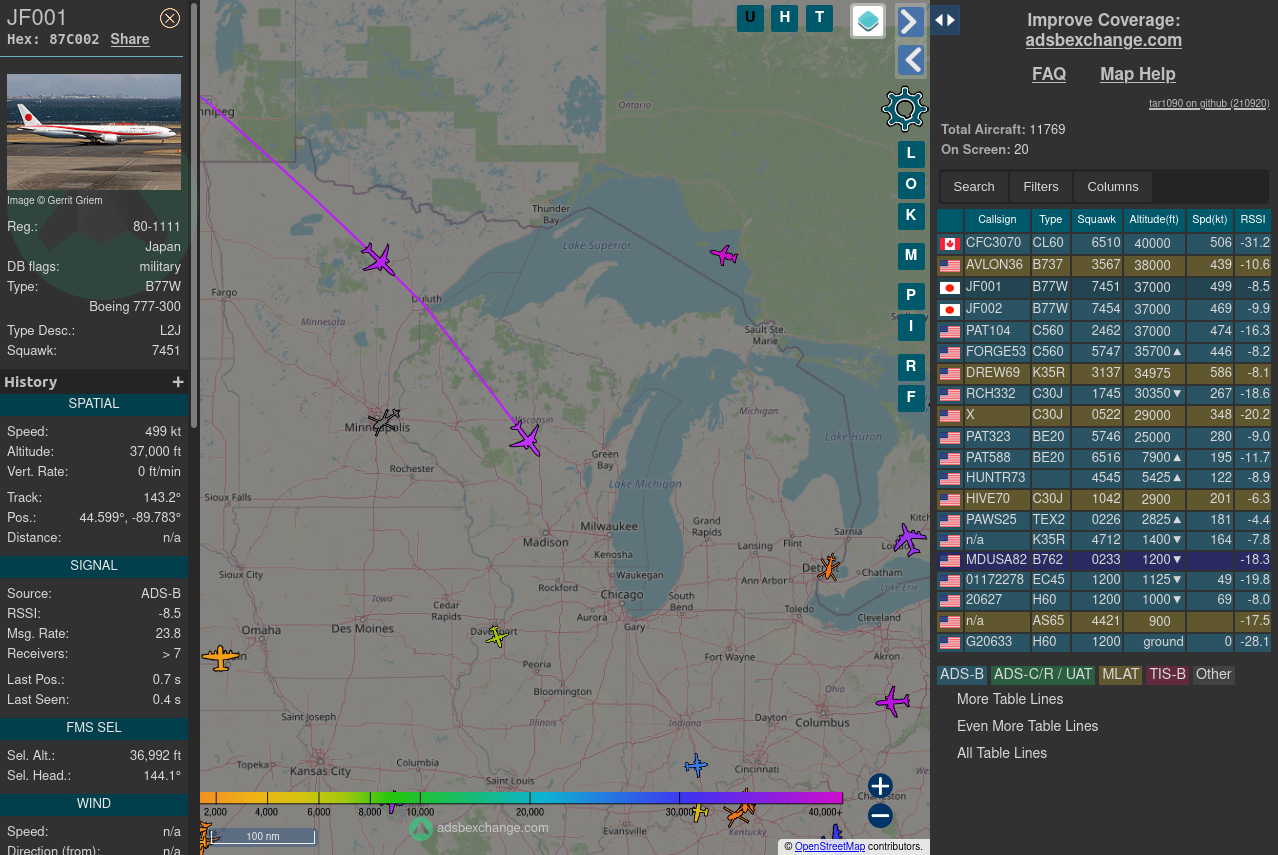
Task: Select the highlighted purple aircraft over Wisconsin
Action: tap(525, 438)
